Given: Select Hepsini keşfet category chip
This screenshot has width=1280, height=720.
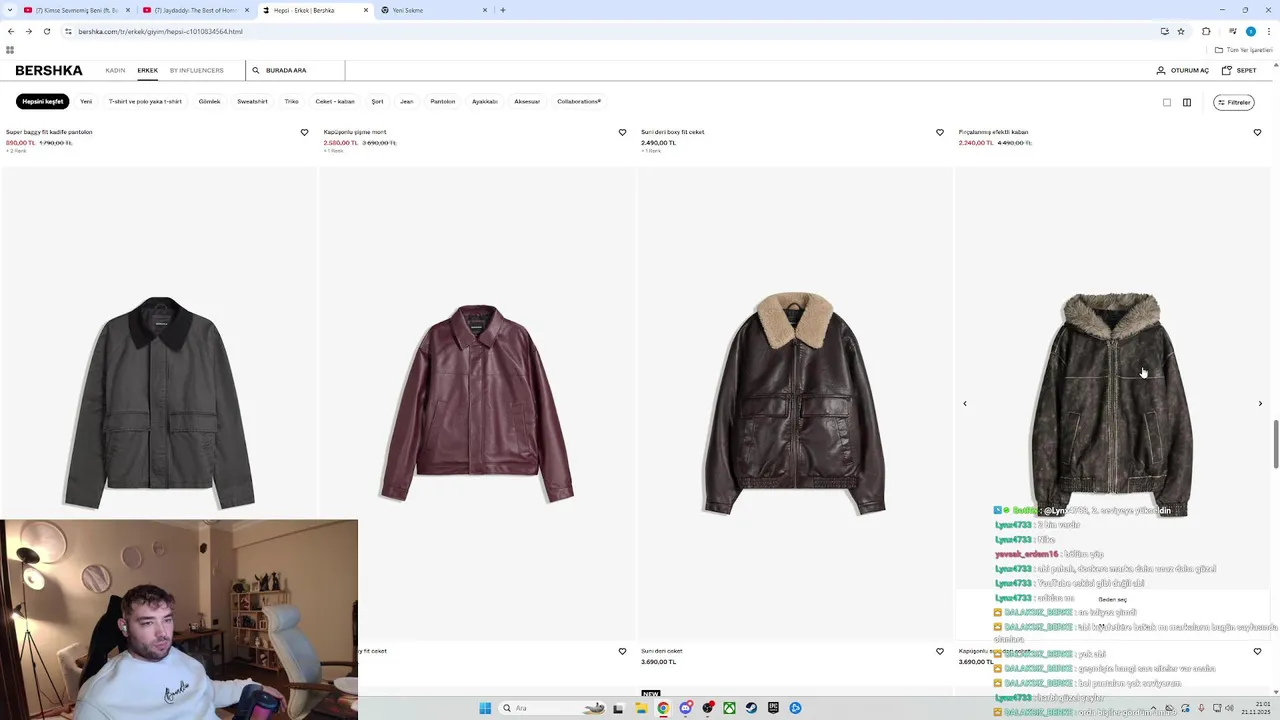Looking at the screenshot, I should [x=43, y=101].
